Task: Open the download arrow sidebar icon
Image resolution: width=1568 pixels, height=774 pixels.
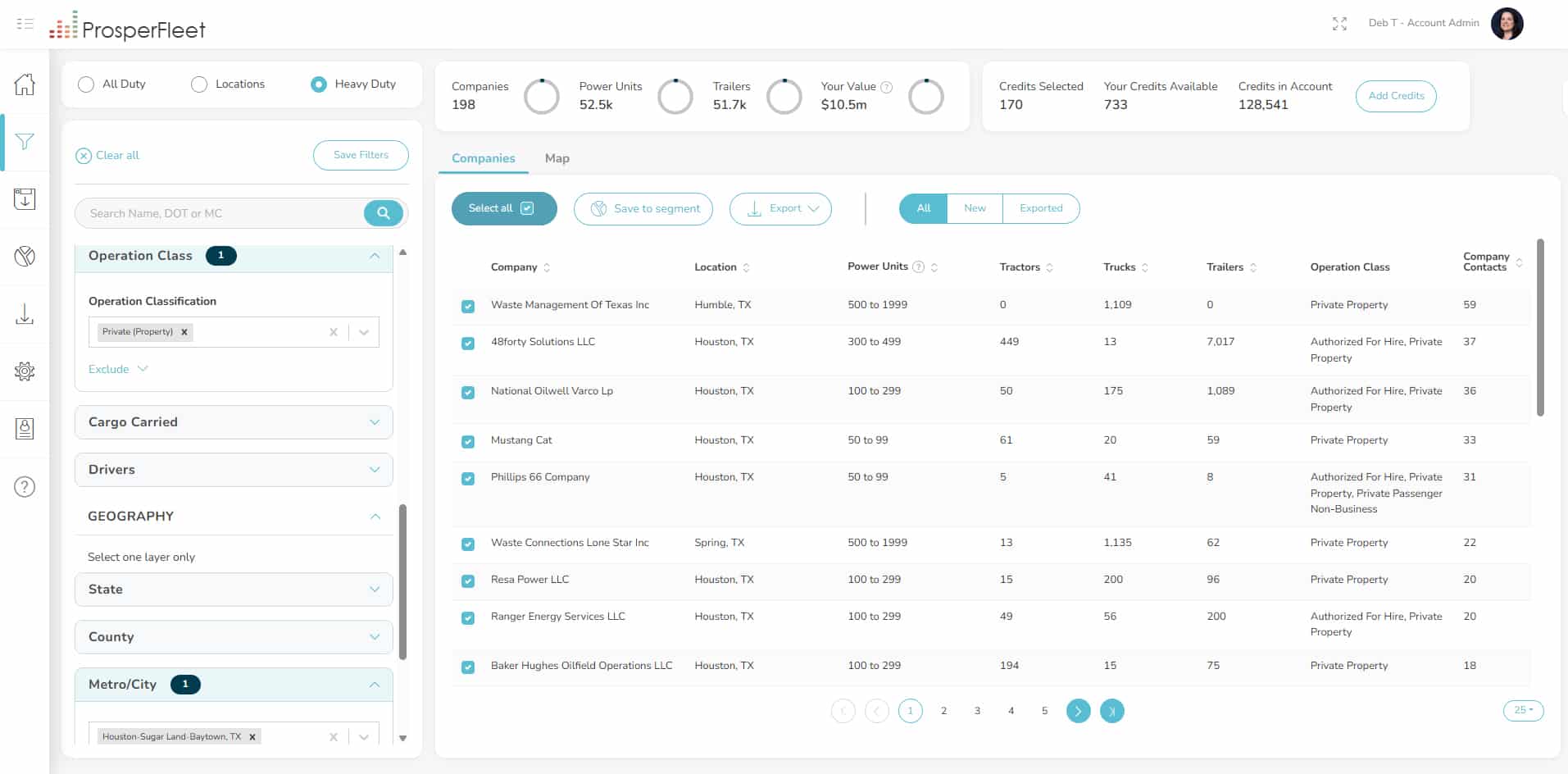Action: click(x=25, y=313)
